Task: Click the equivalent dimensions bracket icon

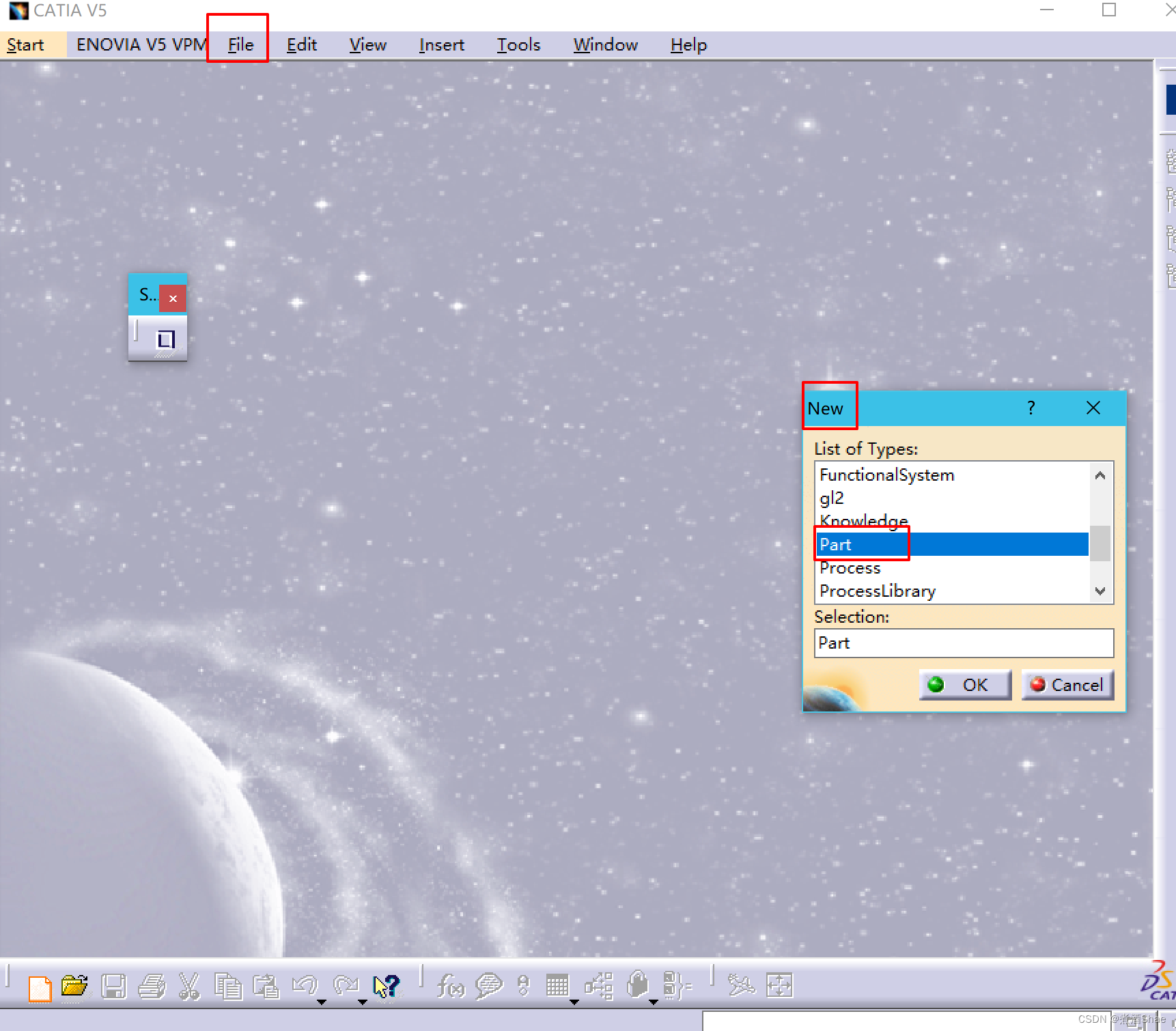Action: point(677,986)
